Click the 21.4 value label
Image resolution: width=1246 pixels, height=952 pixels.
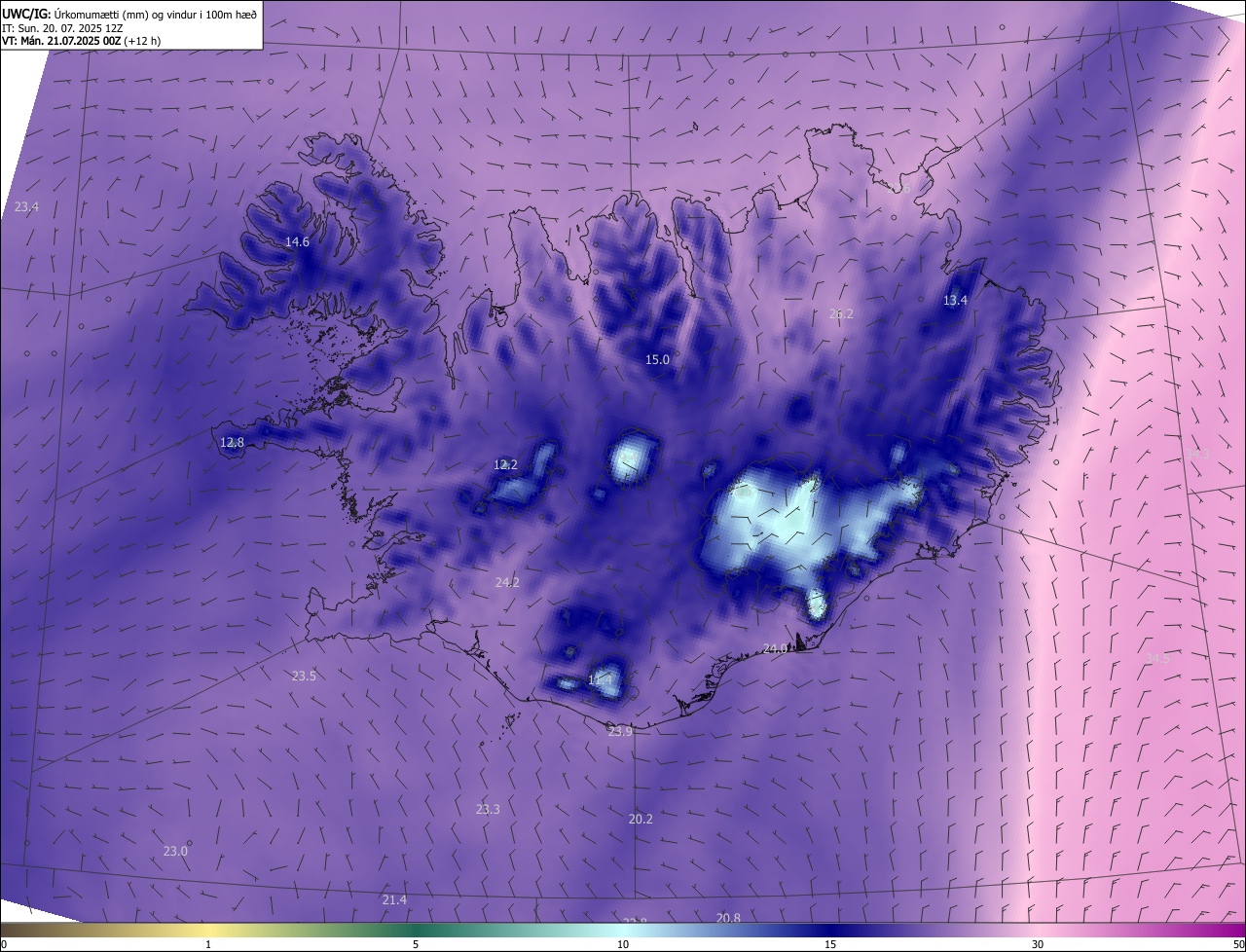[394, 899]
